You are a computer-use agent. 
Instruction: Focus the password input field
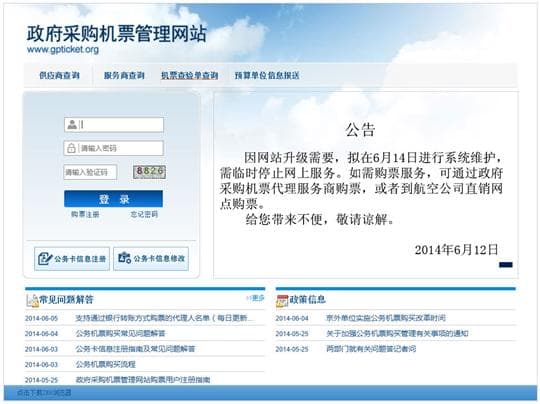[x=114, y=148]
